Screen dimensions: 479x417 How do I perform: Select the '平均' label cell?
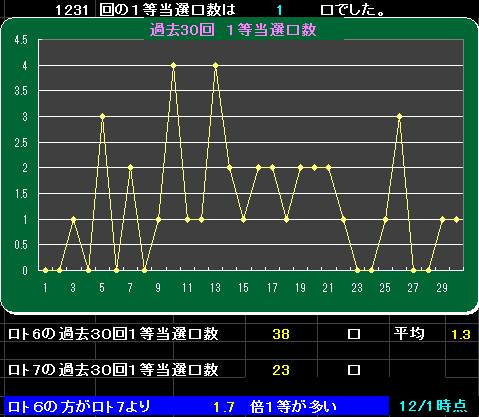pos(409,333)
